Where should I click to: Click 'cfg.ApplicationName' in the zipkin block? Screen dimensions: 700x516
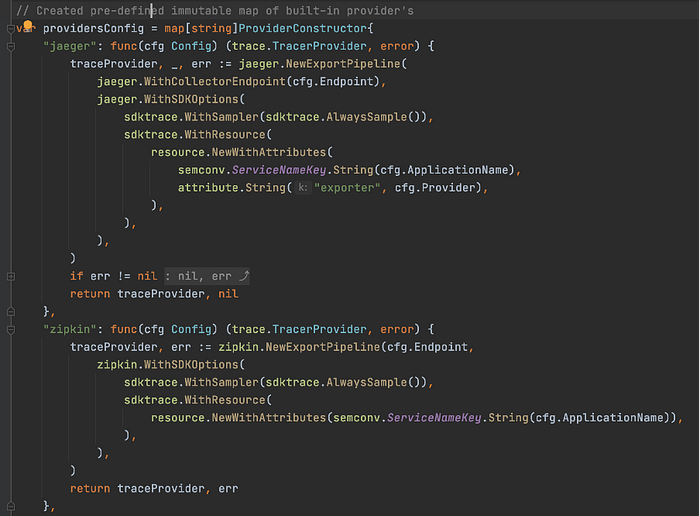599,418
